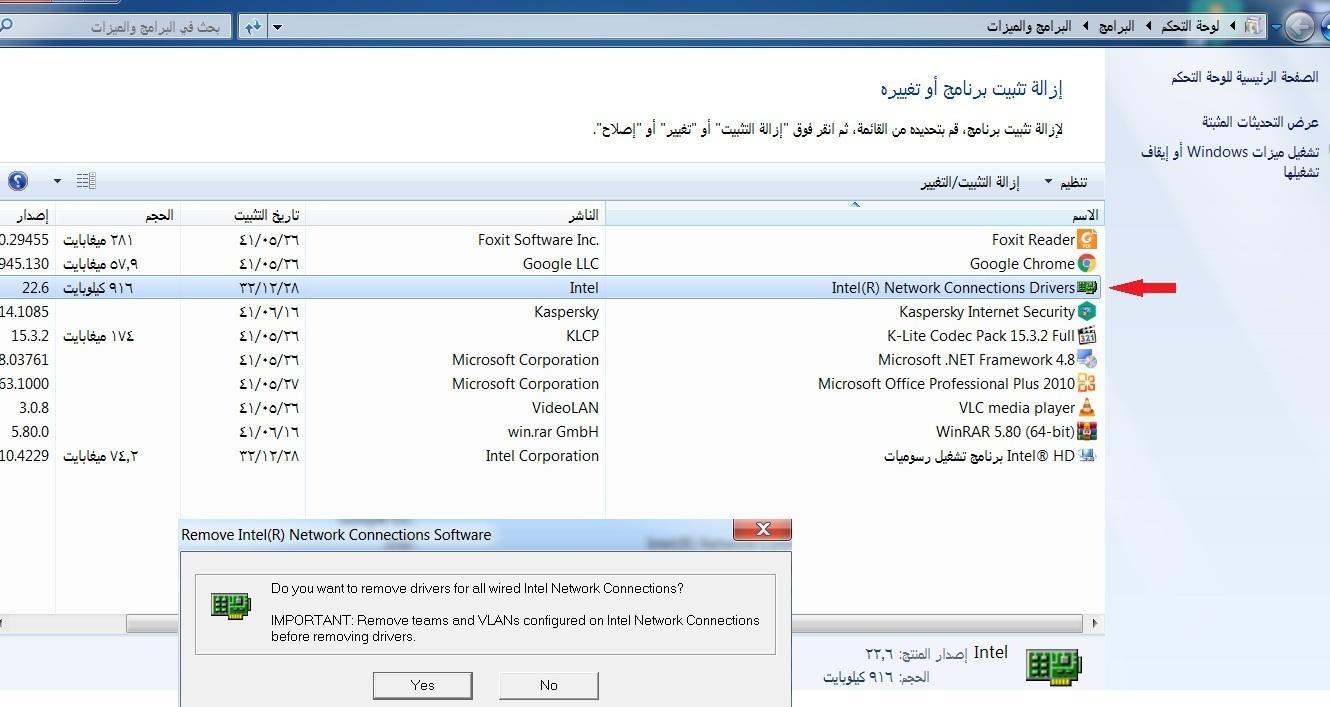Select the Foxit Reader name
The width and height of the screenshot is (1330, 707).
click(1033, 240)
